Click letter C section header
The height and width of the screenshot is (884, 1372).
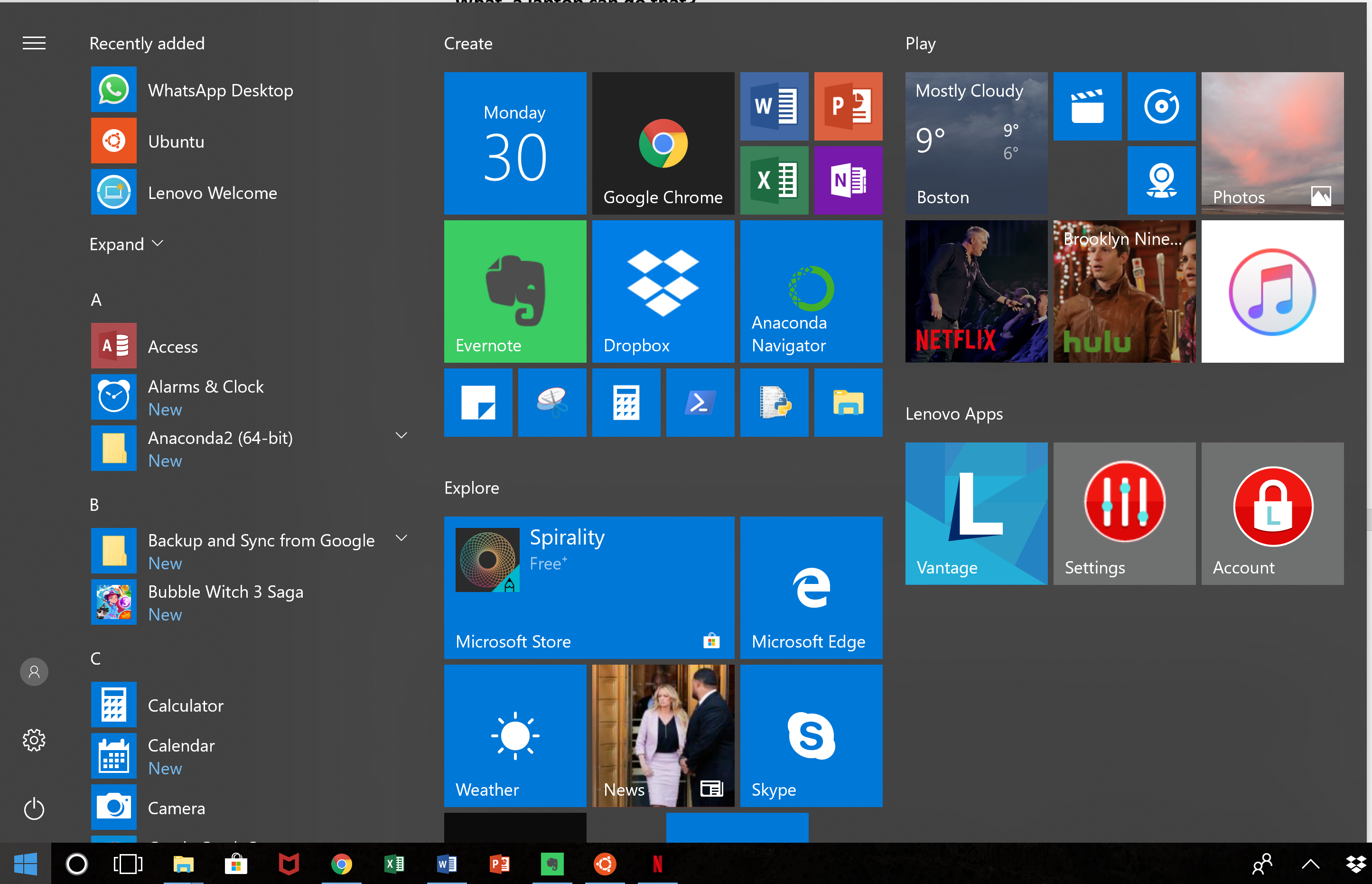95,658
